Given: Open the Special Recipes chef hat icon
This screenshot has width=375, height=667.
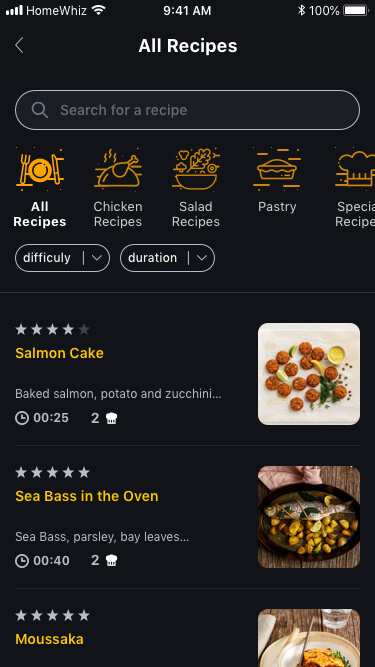Looking at the screenshot, I should point(355,169).
